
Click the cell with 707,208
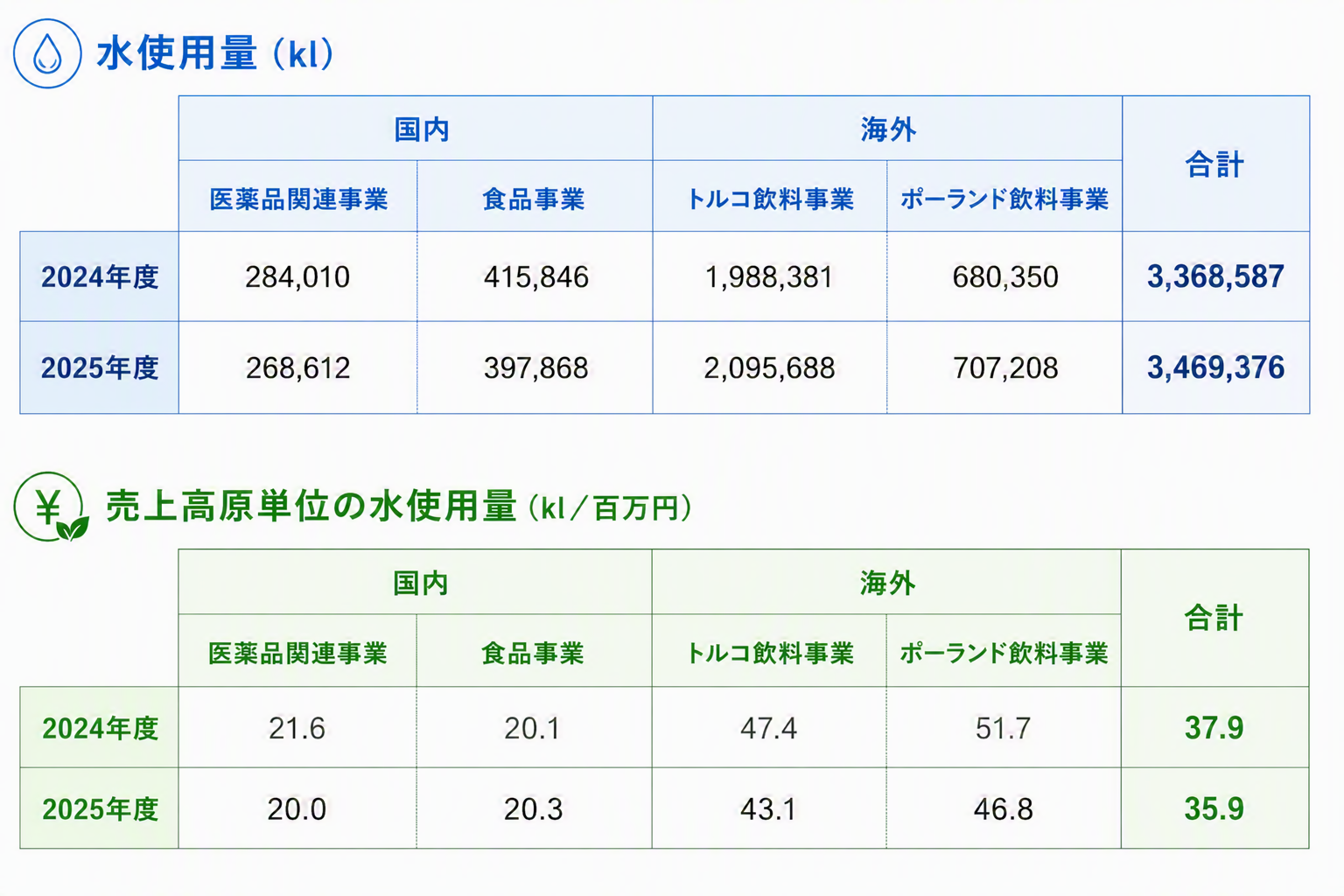tap(1004, 367)
